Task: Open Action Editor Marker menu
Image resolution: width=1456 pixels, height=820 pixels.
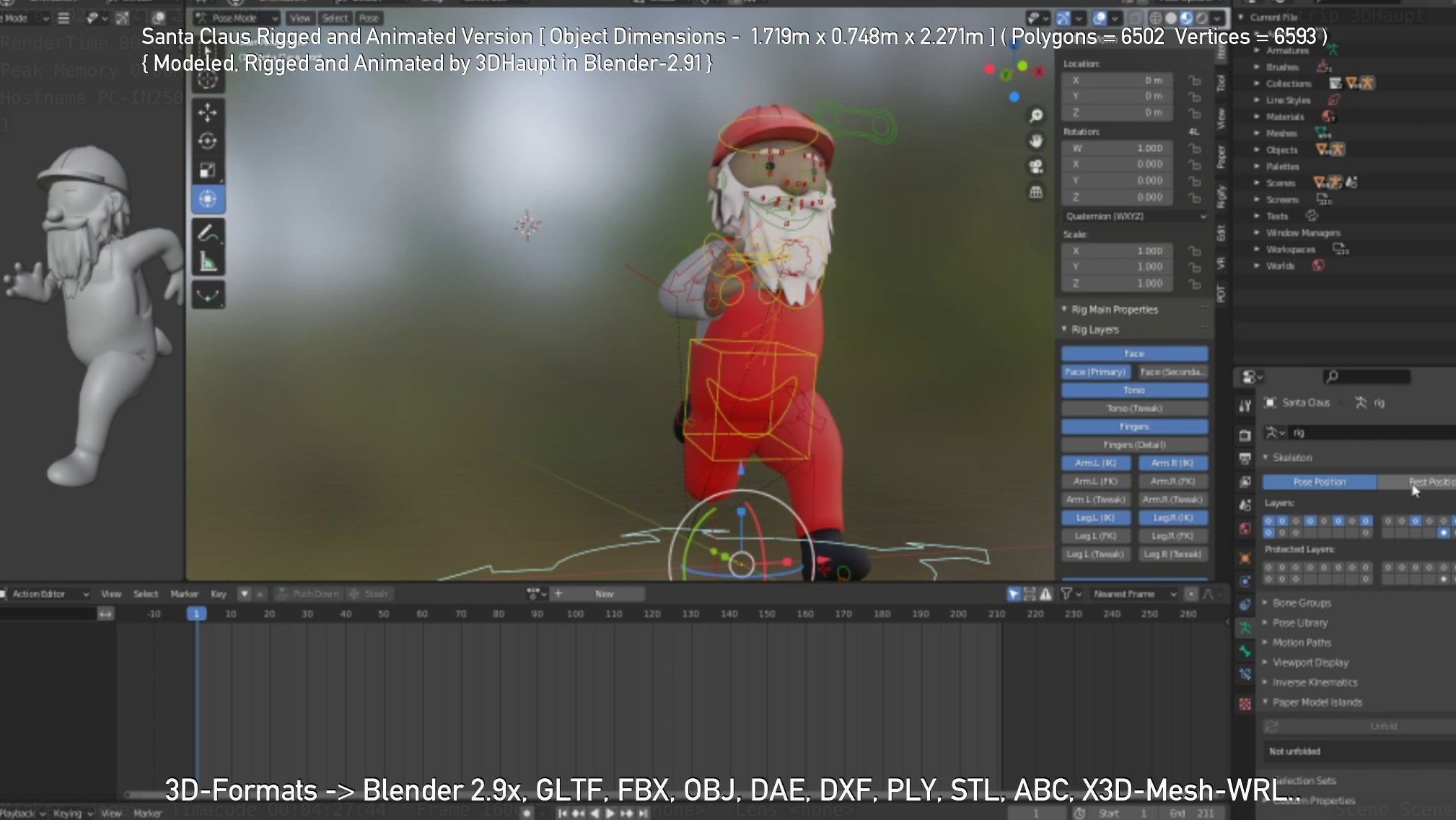Action: 184,594
